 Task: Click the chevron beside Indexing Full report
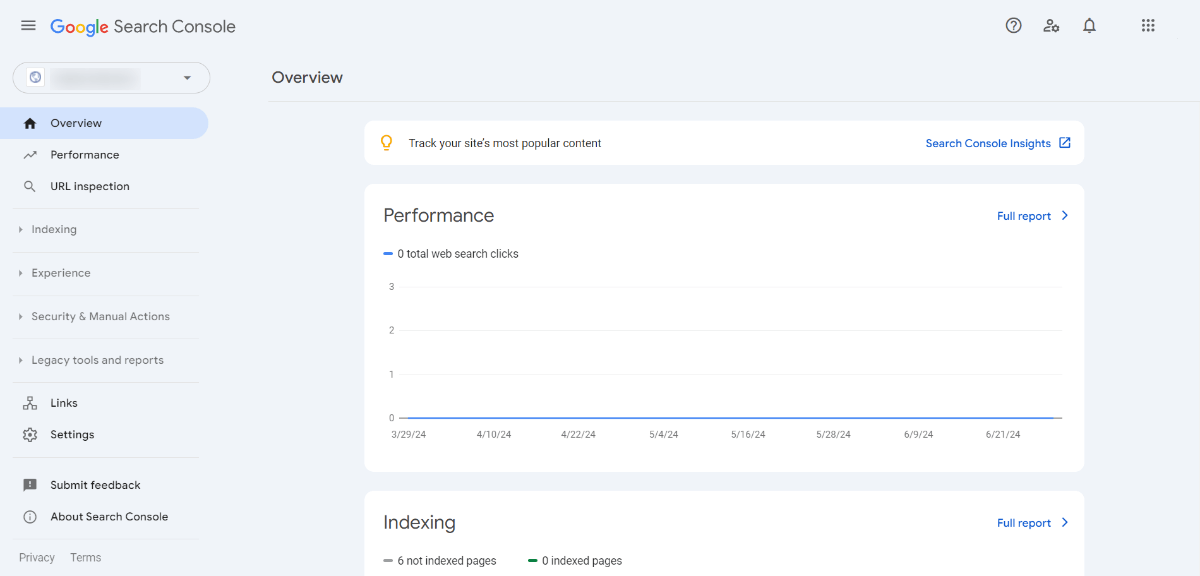point(1065,523)
